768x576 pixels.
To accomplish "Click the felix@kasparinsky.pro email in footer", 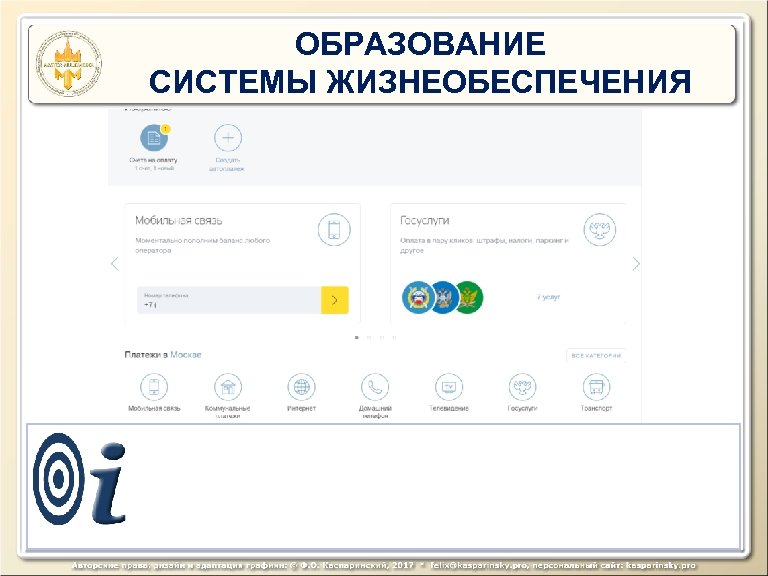I will pyautogui.click(x=479, y=565).
